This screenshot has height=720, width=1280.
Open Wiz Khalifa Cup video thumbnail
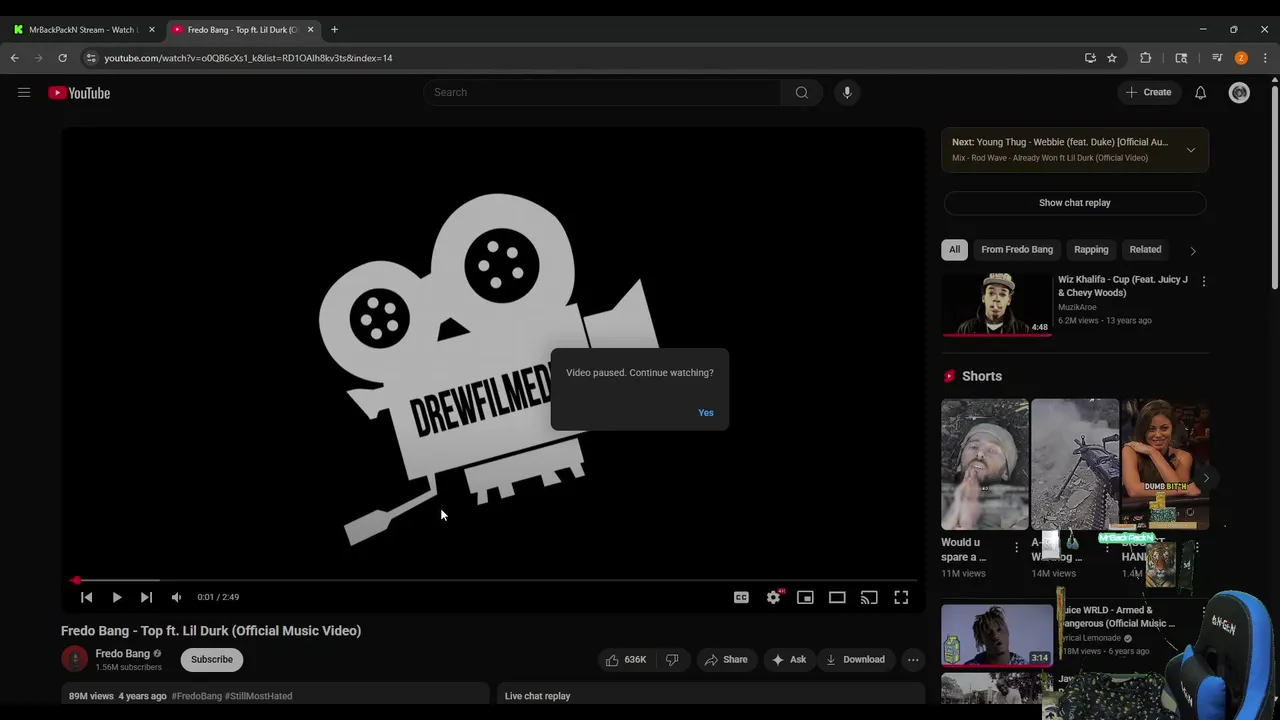pyautogui.click(x=997, y=304)
